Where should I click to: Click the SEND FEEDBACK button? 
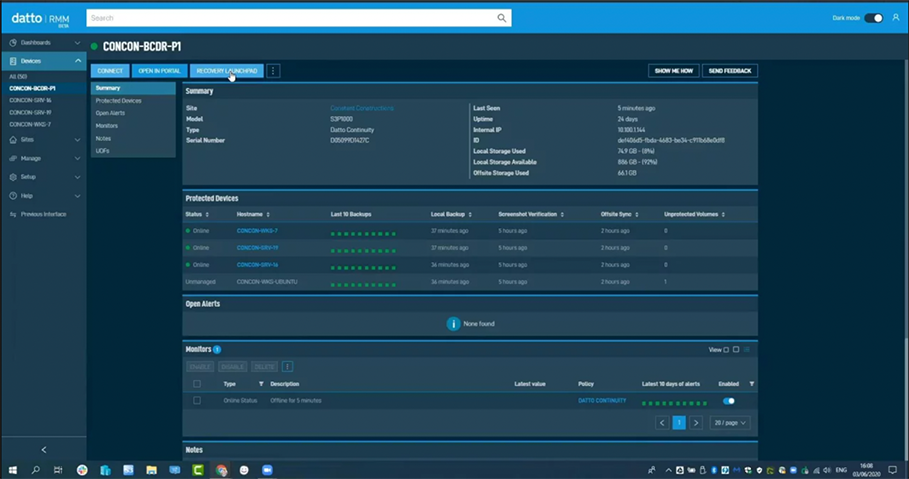pyautogui.click(x=730, y=71)
